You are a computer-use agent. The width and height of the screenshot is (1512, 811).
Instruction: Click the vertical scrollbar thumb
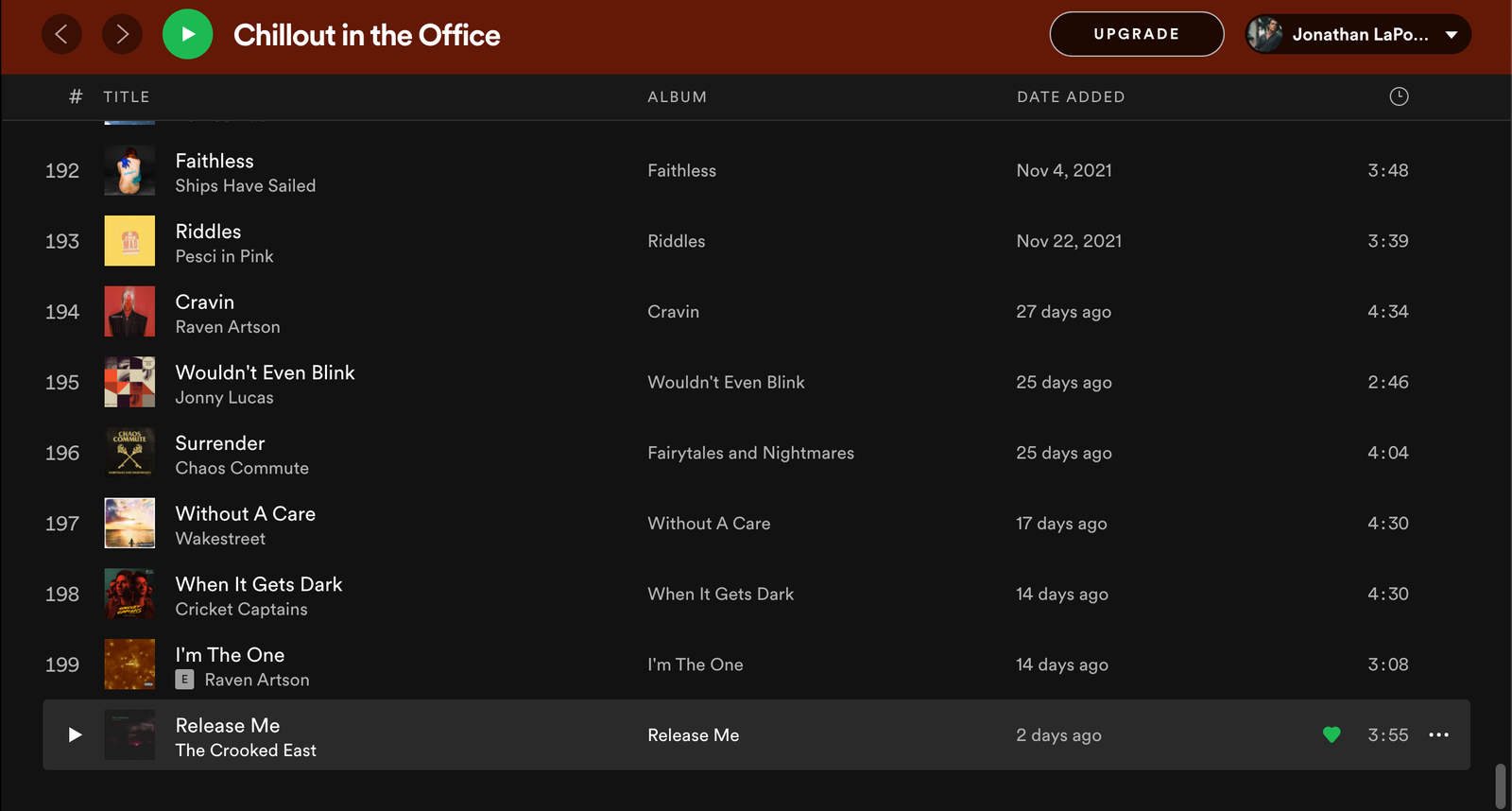1500,785
